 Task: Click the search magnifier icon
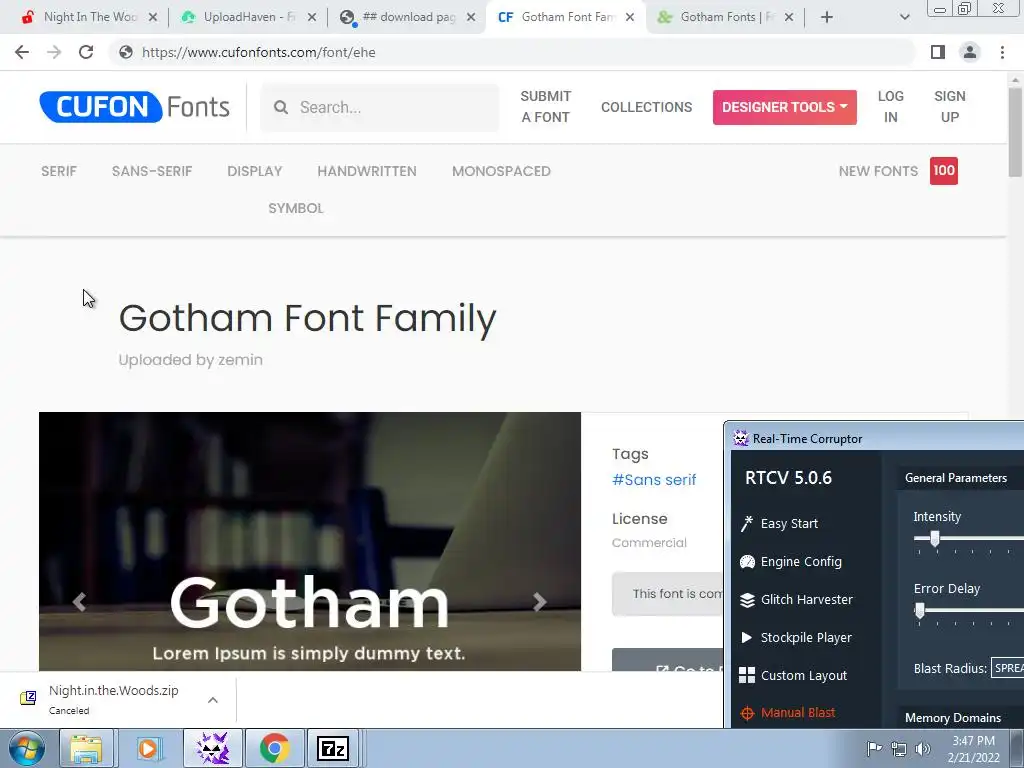pos(281,107)
